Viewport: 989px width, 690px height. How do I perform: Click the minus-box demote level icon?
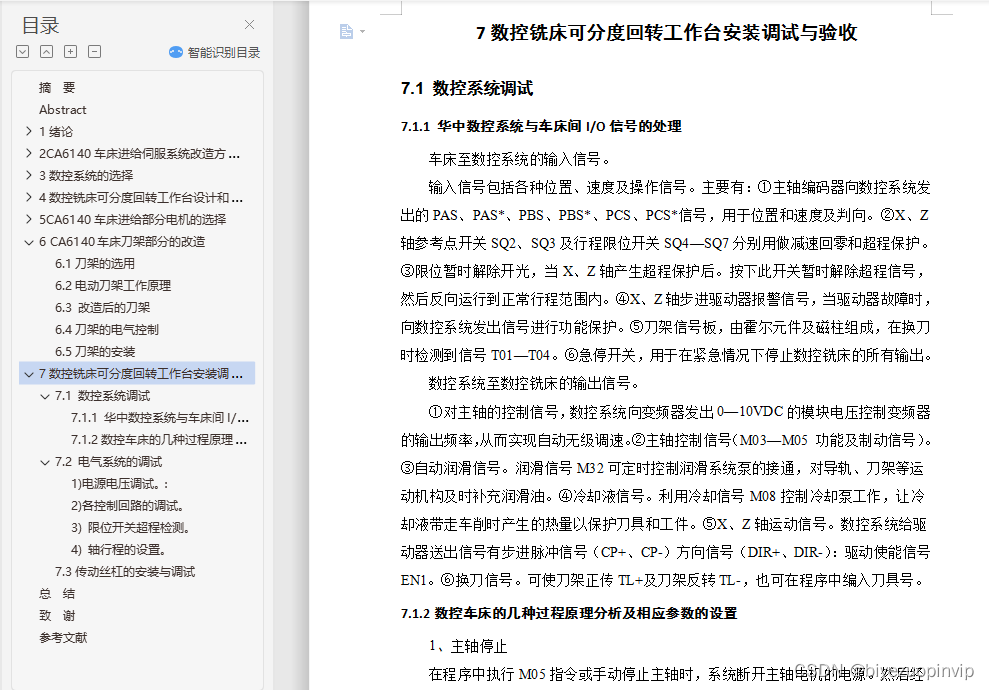point(95,52)
